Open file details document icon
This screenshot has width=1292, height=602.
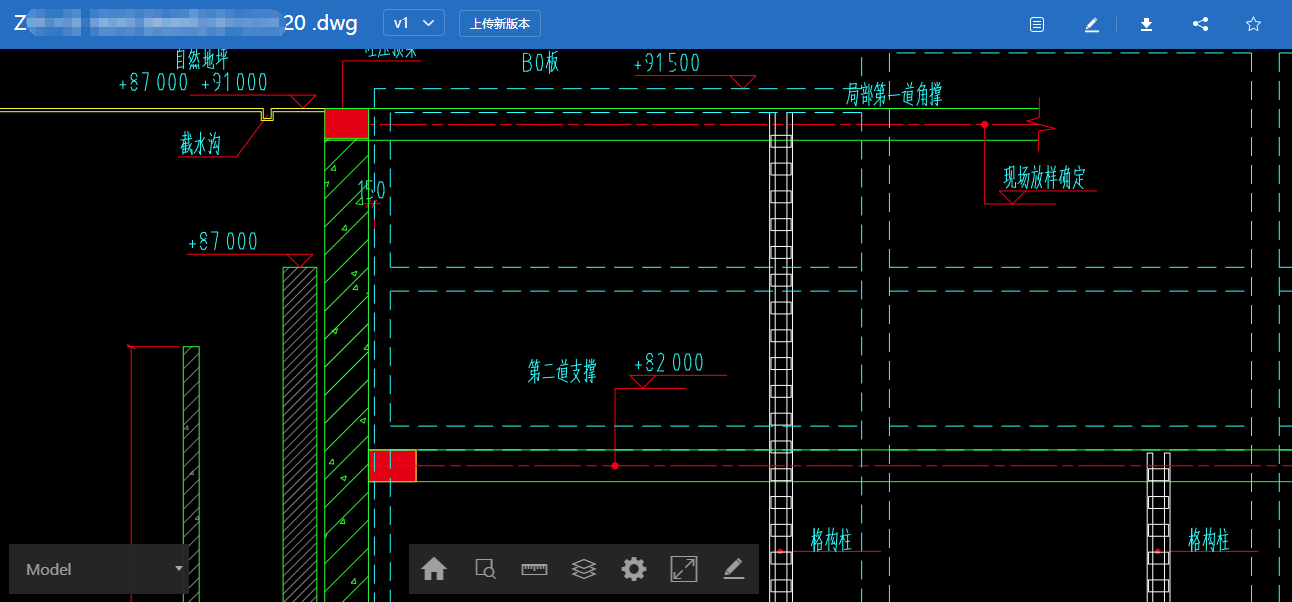point(1037,24)
